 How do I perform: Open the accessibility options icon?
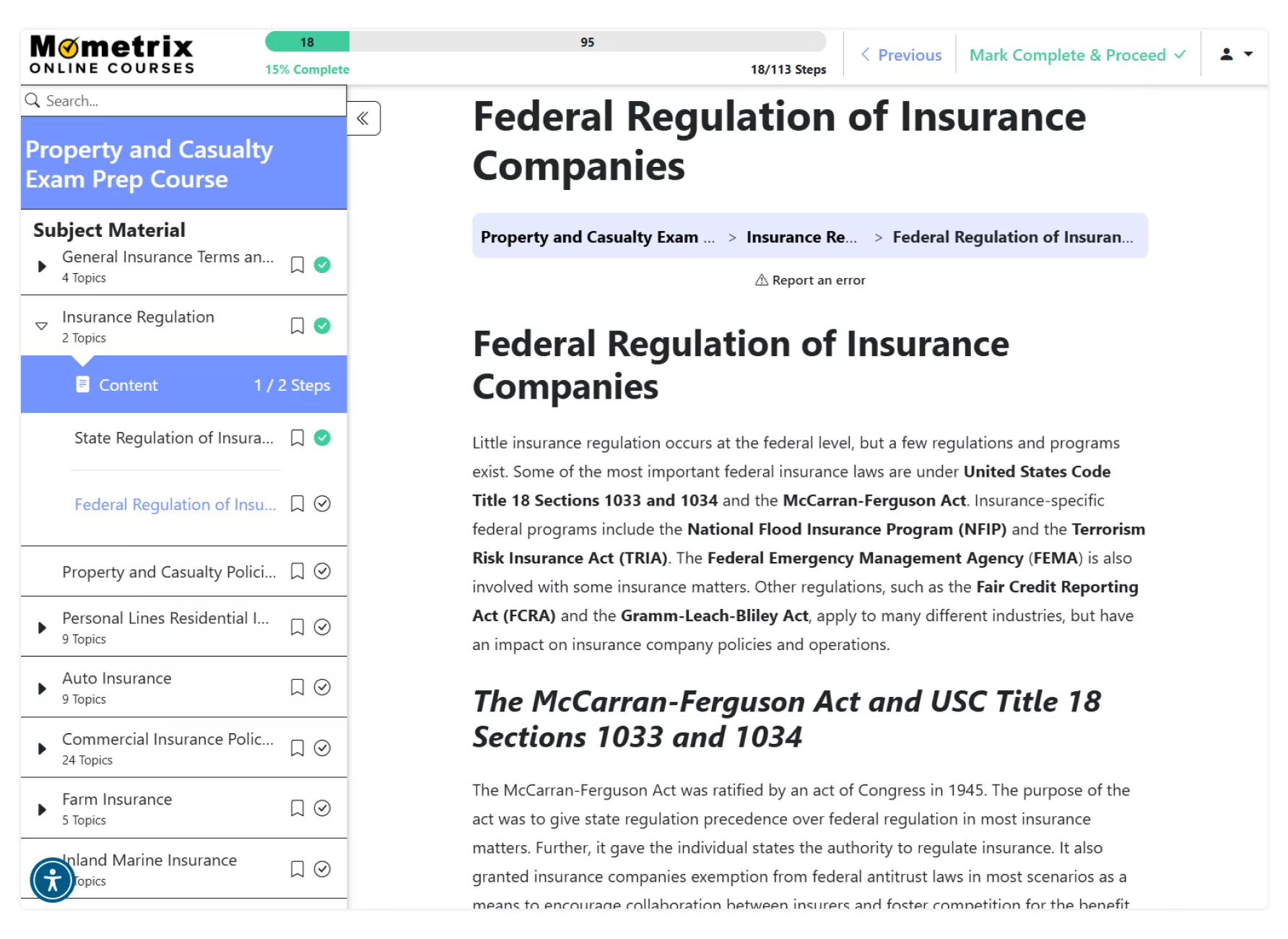(x=52, y=880)
